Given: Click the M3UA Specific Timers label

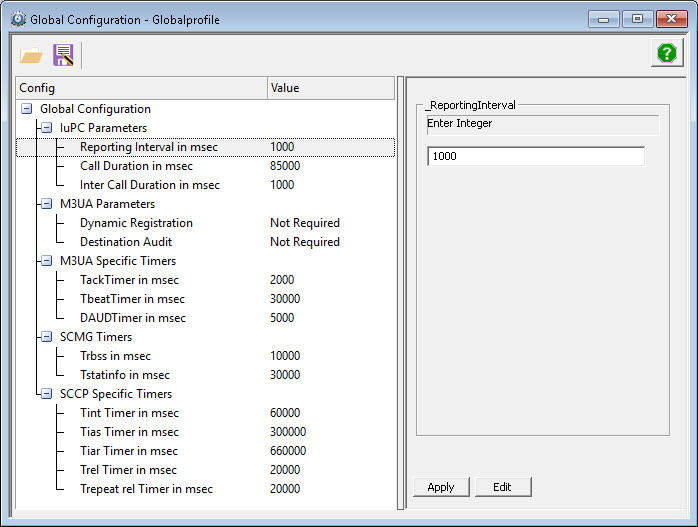Looking at the screenshot, I should point(118,261).
